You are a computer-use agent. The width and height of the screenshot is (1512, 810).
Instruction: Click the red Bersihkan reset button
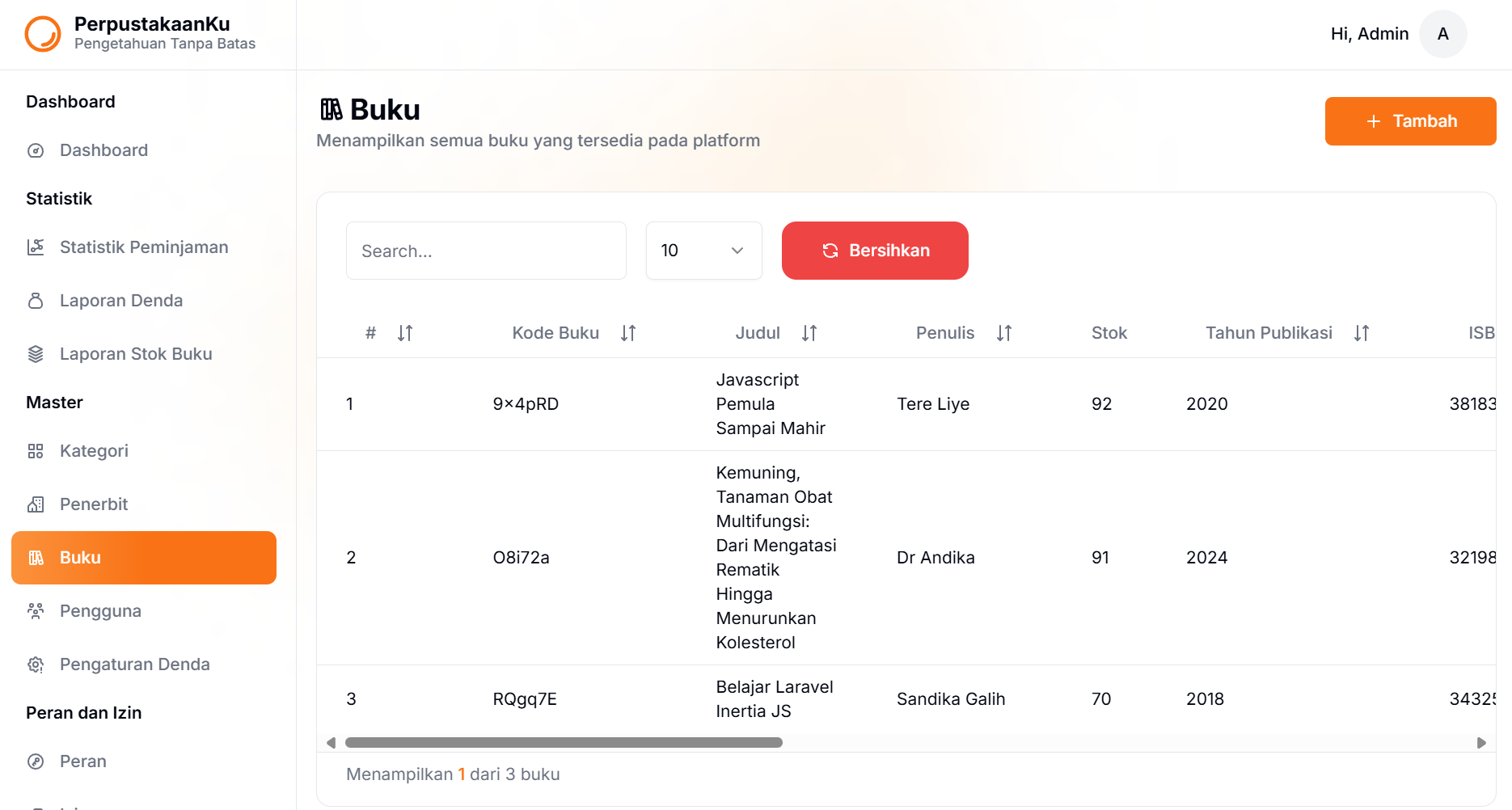(x=875, y=251)
